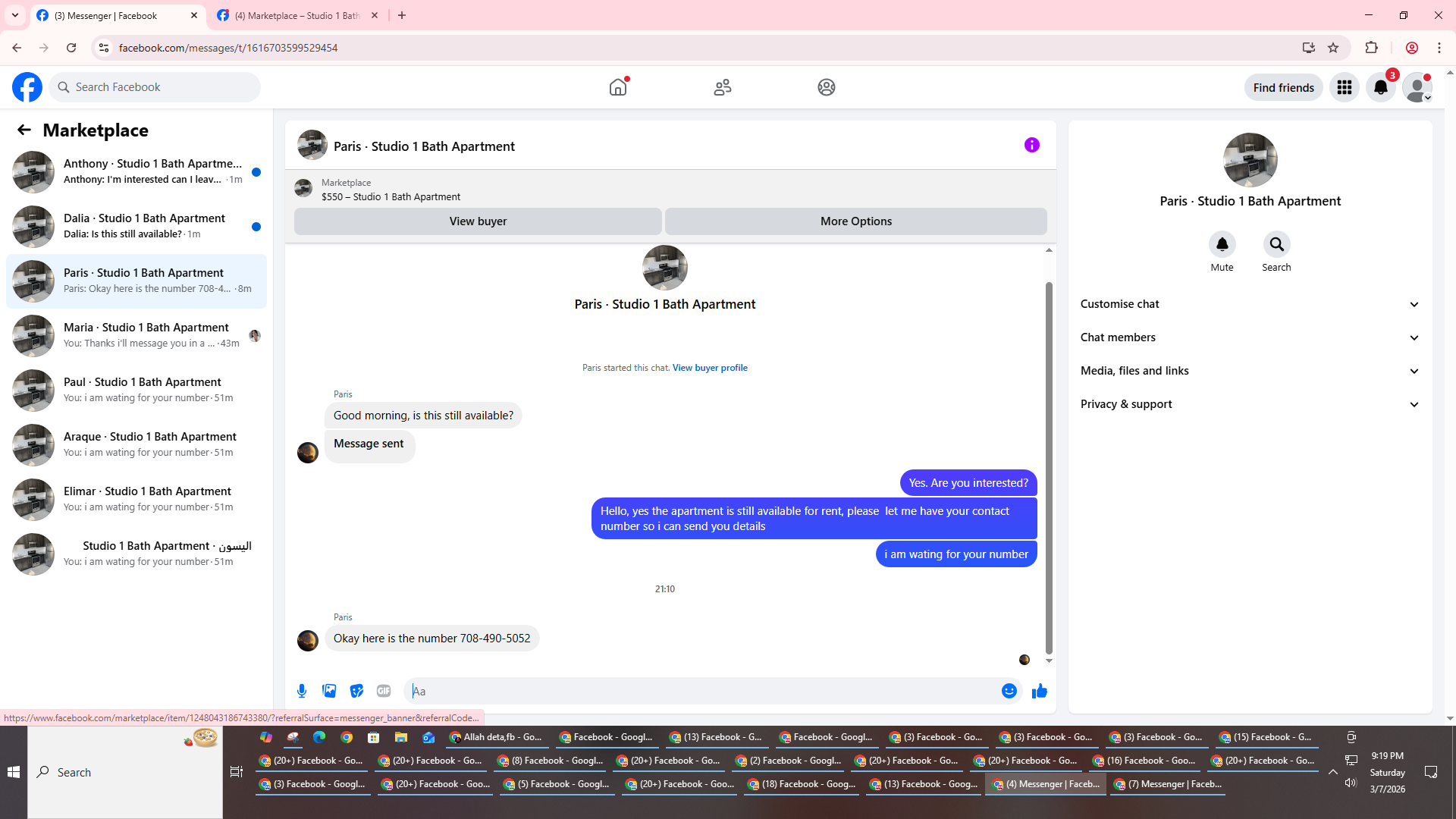Viewport: 1456px width, 819px height.
Task: Open conversation information purple icon
Action: [1032, 145]
